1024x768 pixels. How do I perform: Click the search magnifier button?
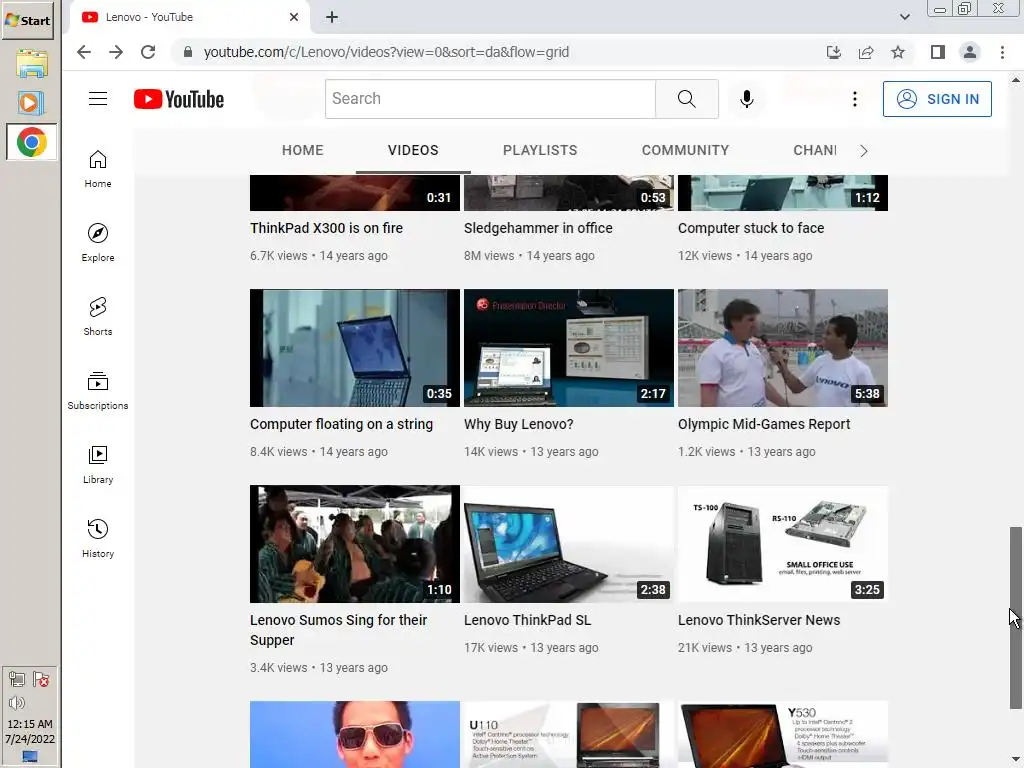[686, 99]
